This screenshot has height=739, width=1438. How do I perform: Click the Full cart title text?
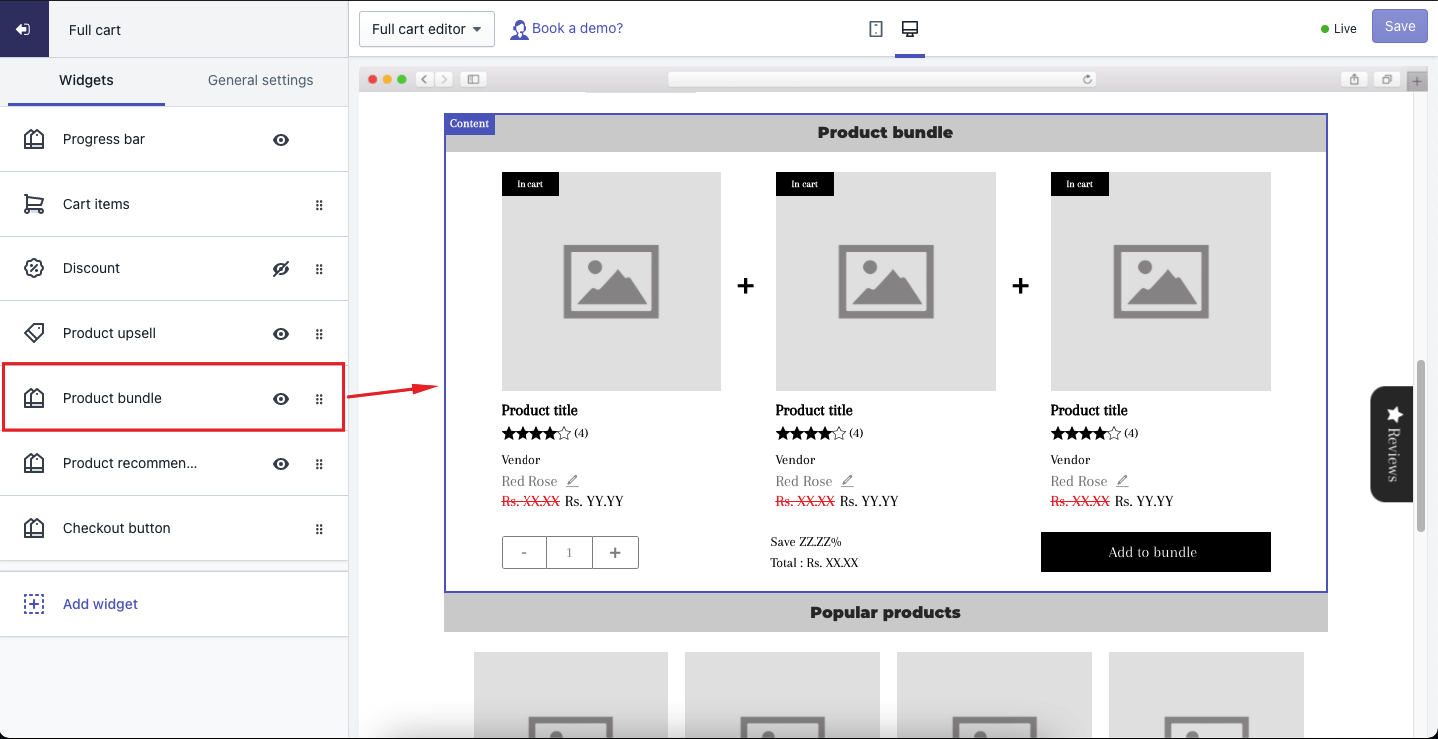click(95, 30)
